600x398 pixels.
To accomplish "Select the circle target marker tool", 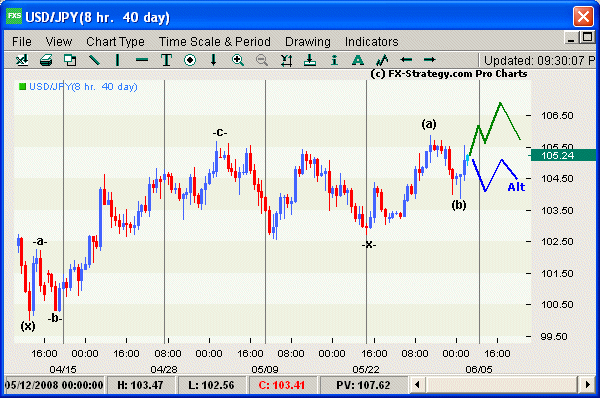I will click(x=190, y=60).
